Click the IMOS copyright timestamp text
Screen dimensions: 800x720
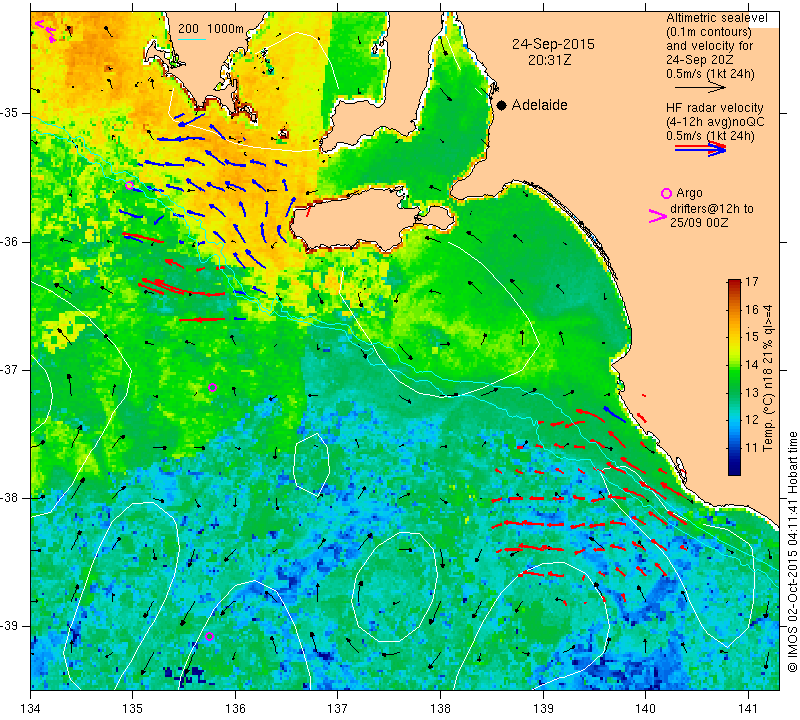pyautogui.click(x=792, y=551)
